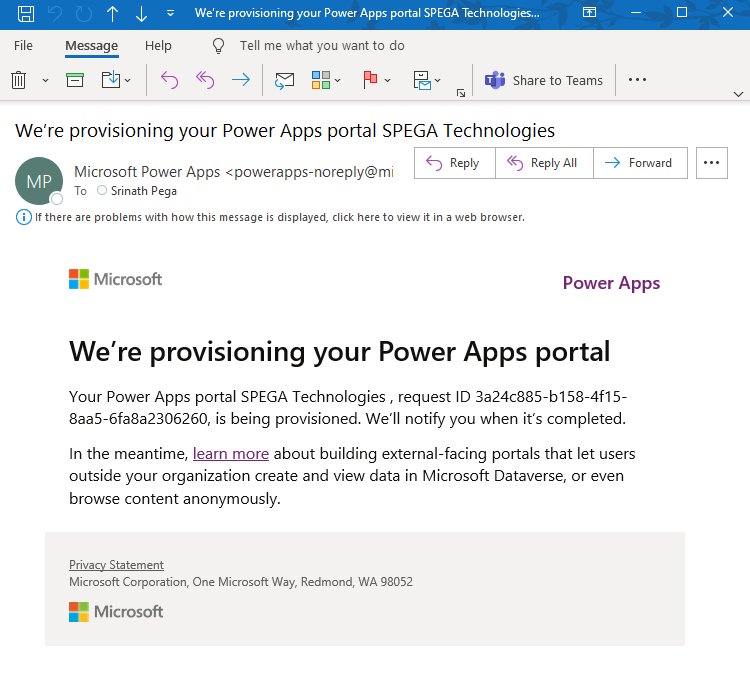Expand the ribbon with the chevron arrow
Image resolution: width=750 pixels, height=684 pixels.
(x=738, y=93)
